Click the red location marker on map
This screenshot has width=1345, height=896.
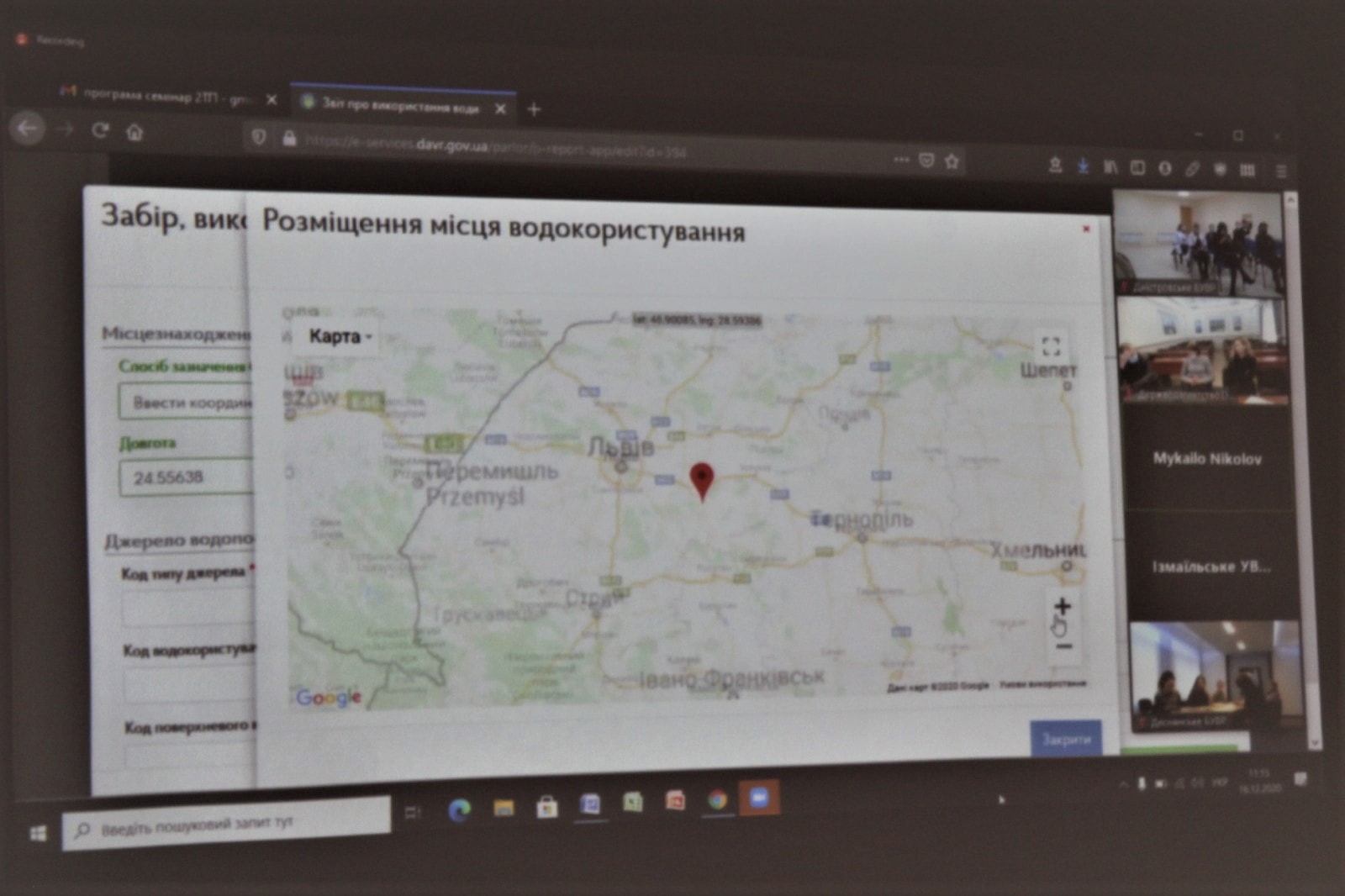point(702,480)
